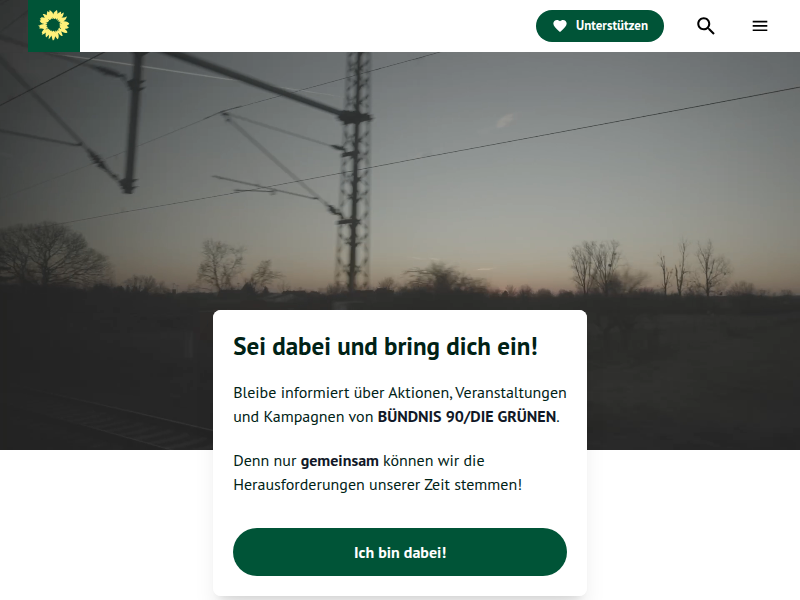
Task: Open search with the magnifier icon
Action: coord(706,26)
